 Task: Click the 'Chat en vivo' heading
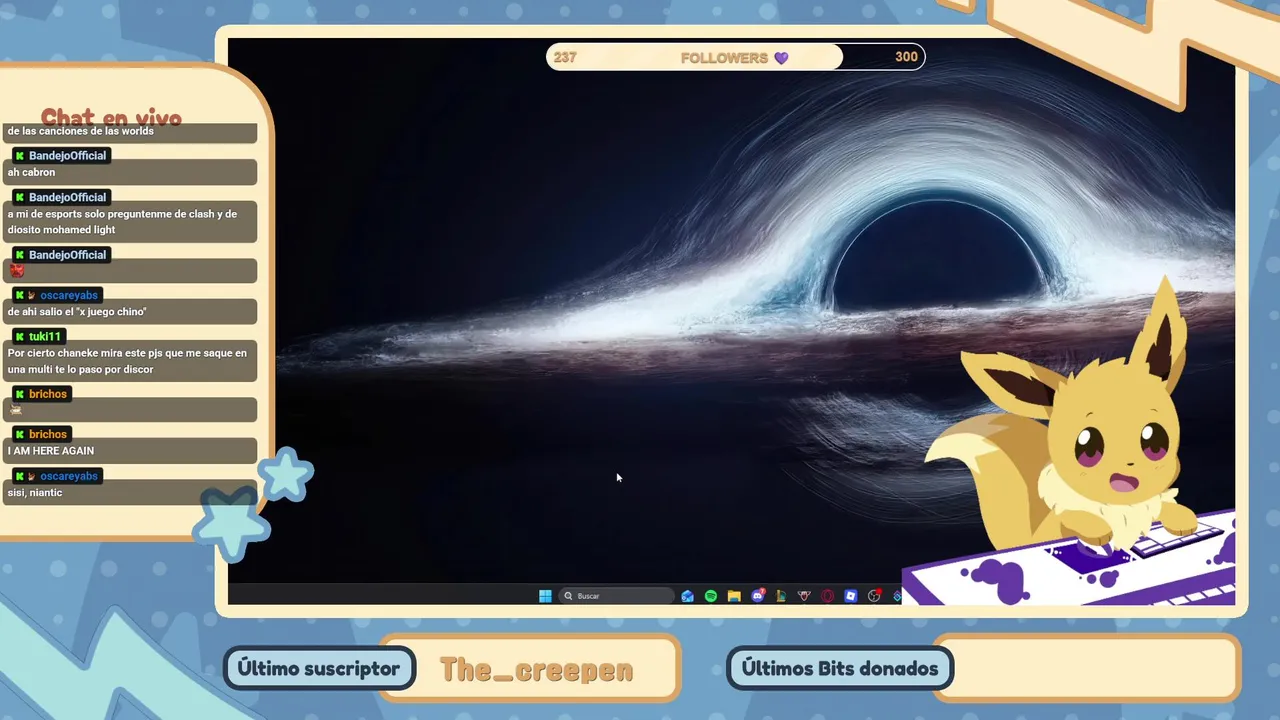[x=111, y=117]
